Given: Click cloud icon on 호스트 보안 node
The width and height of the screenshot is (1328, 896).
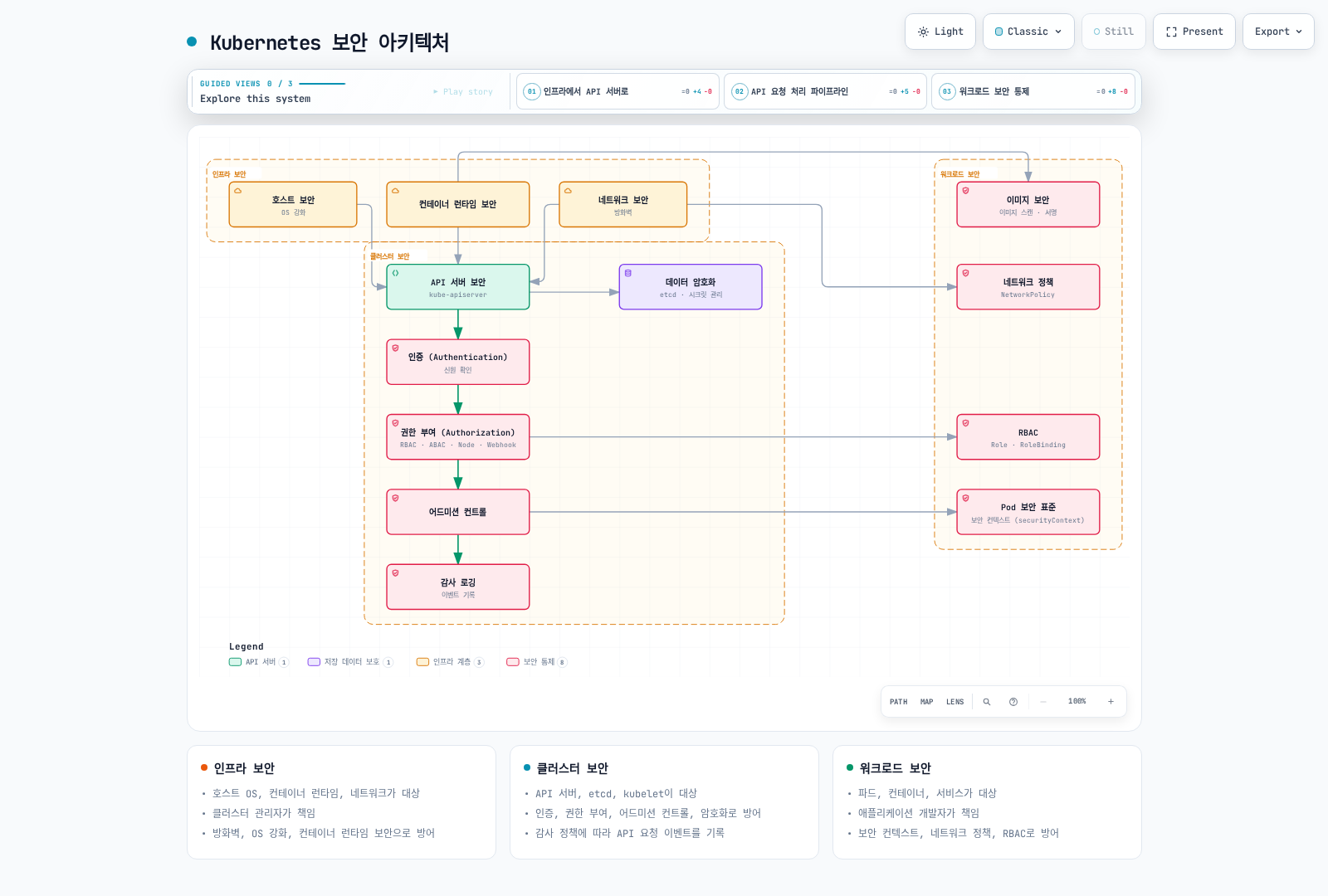Looking at the screenshot, I should tap(237, 191).
